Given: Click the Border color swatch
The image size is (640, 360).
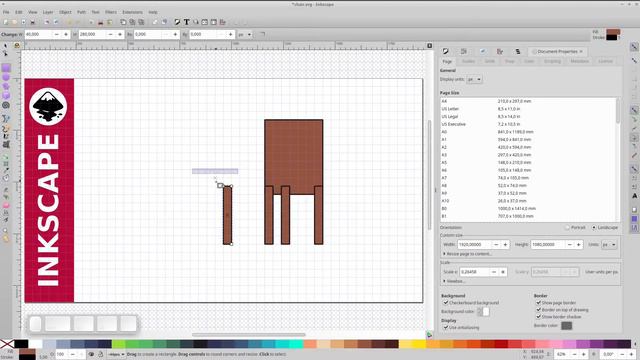Looking at the screenshot, I should click(x=567, y=325).
